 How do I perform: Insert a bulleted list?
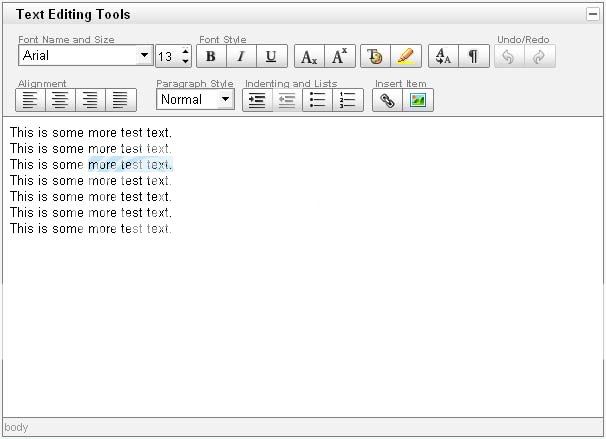click(317, 100)
